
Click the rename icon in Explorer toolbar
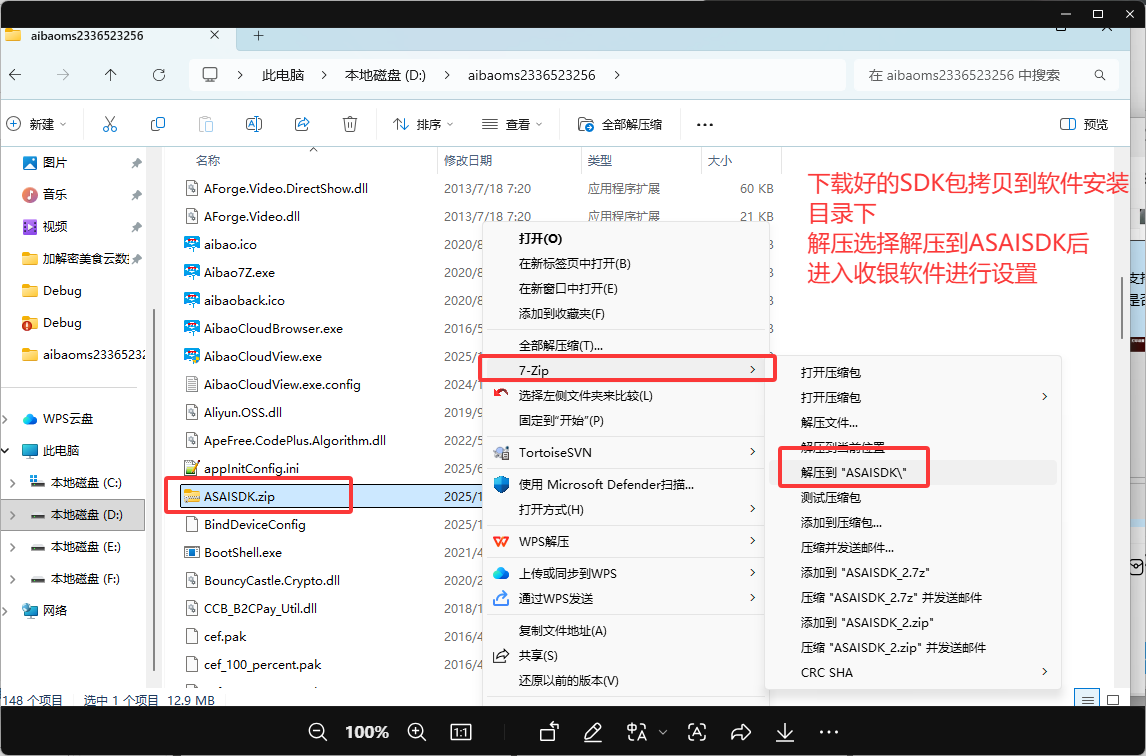(x=254, y=124)
